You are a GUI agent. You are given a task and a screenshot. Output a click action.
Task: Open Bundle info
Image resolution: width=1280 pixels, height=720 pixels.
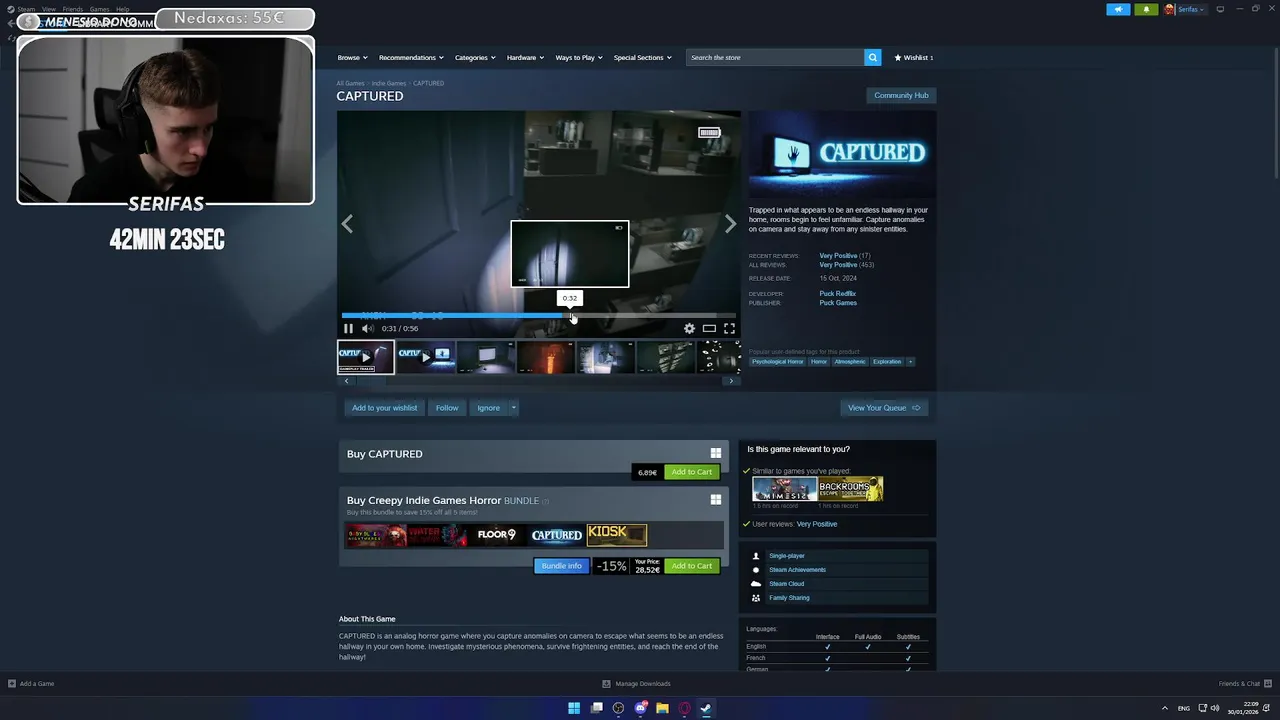click(x=561, y=566)
